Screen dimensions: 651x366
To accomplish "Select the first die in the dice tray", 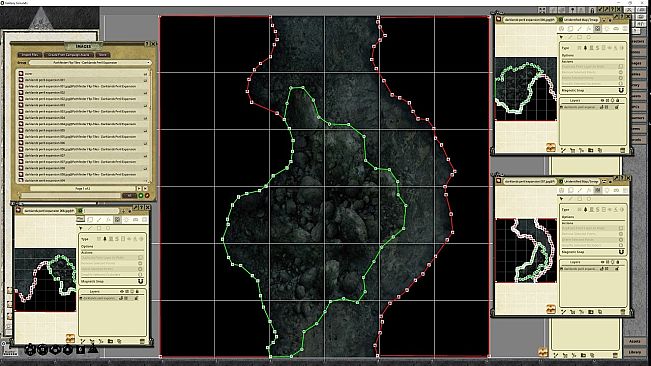I will [30, 349].
